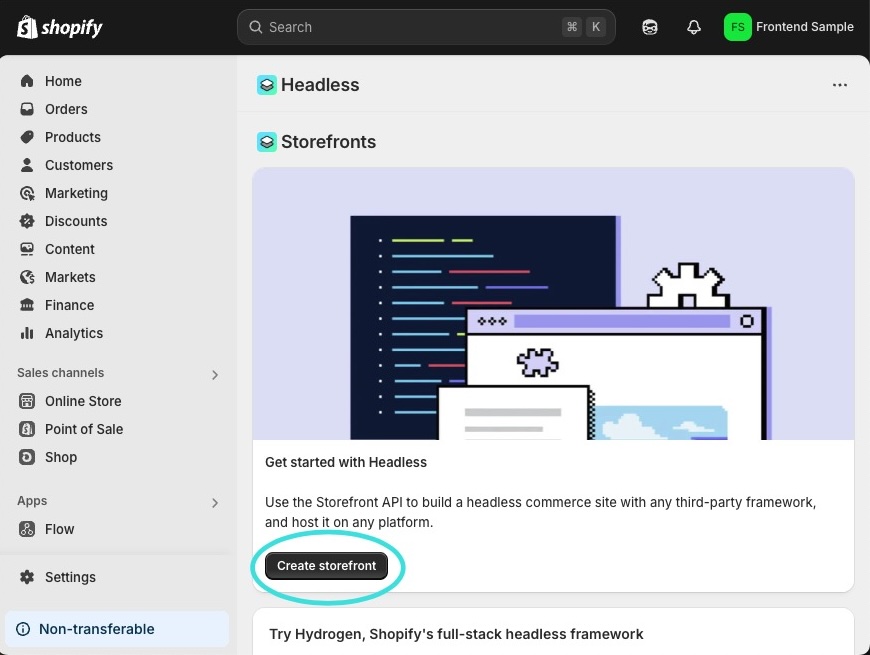Viewport: 870px width, 655px height.
Task: Open the Non-transferable notice
Action: pos(117,629)
